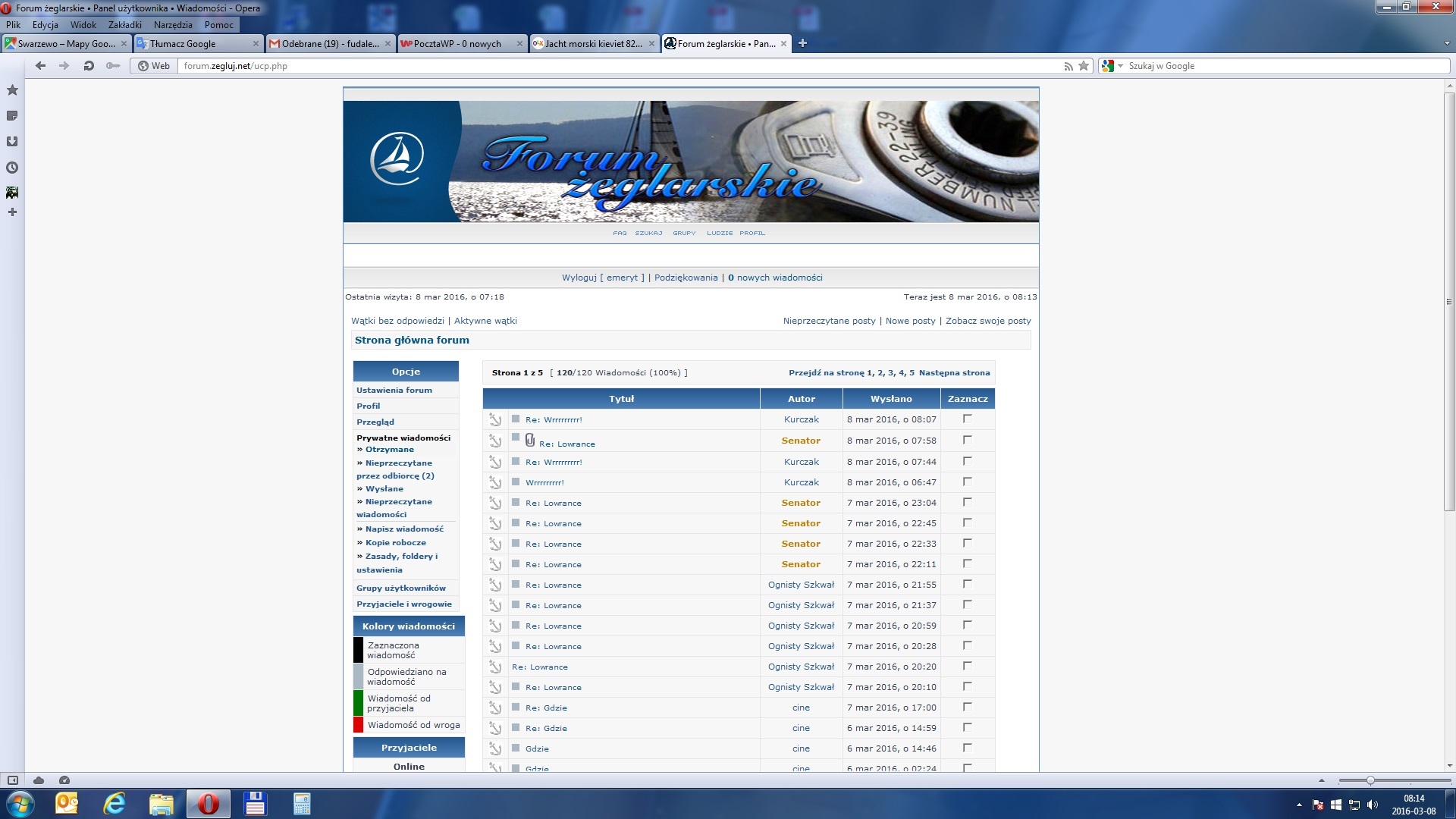Check the box for message sent 7 mar 20:20
The width and height of the screenshot is (1456, 819).
coord(967,666)
